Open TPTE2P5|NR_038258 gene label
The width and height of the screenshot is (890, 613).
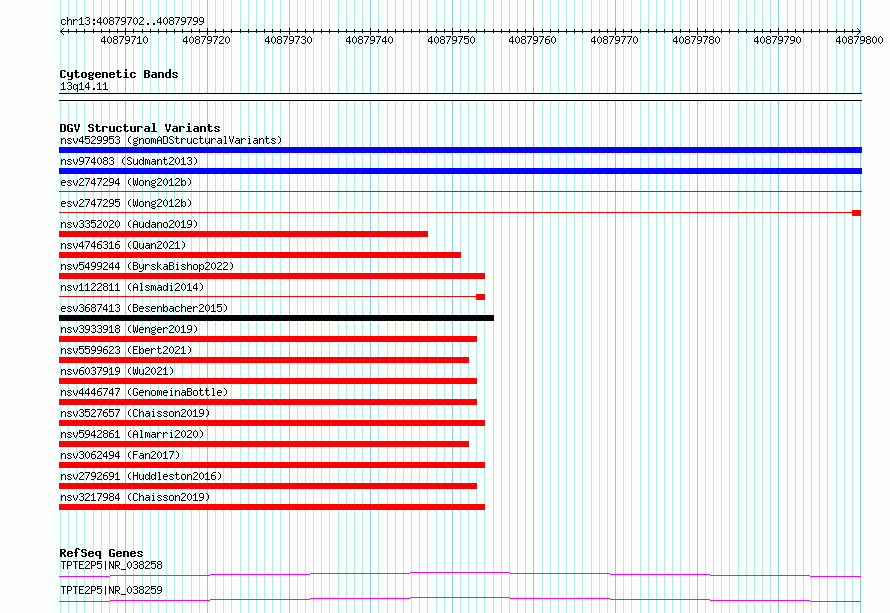[111, 565]
